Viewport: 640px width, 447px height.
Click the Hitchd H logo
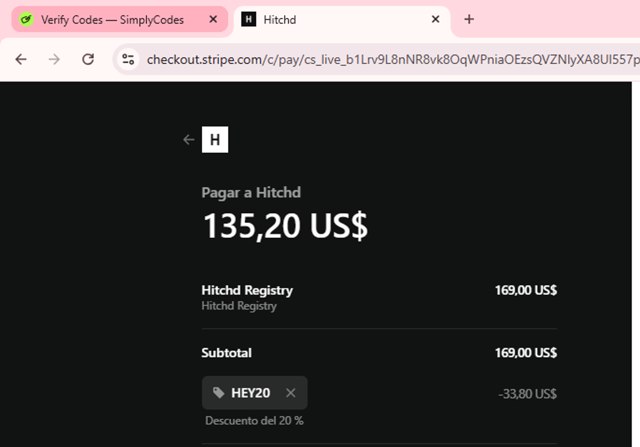pos(215,140)
